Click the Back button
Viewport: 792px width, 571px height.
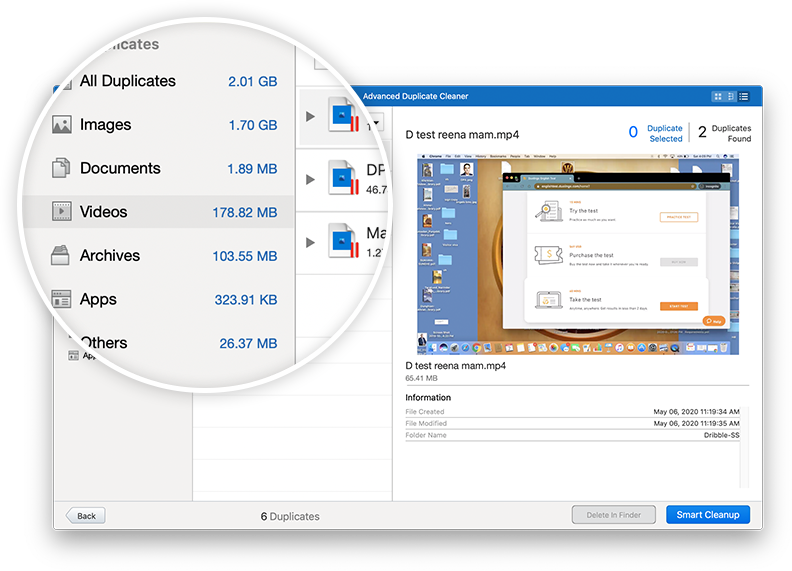point(86,515)
